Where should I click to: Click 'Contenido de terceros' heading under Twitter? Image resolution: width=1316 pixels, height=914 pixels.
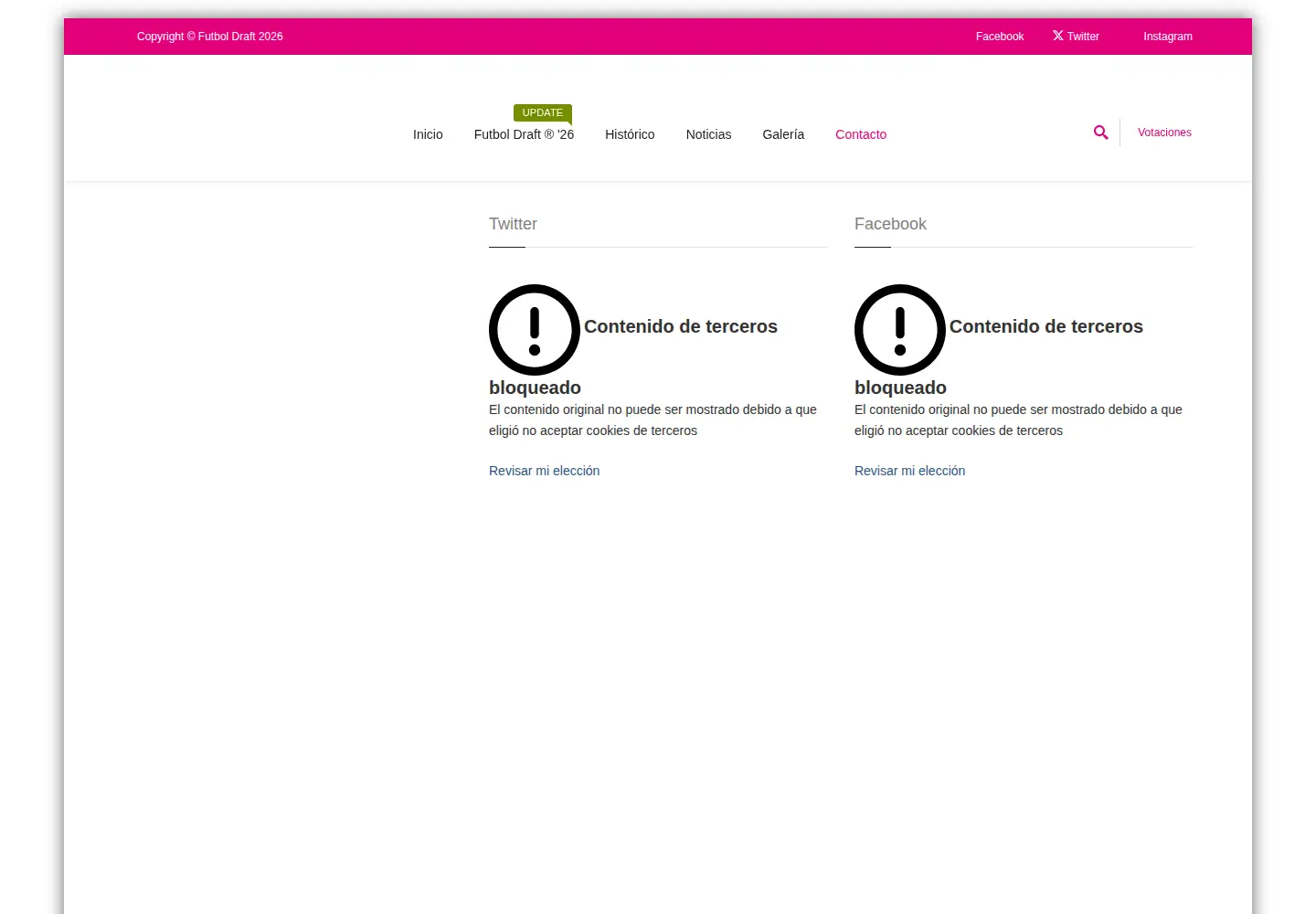point(681,326)
